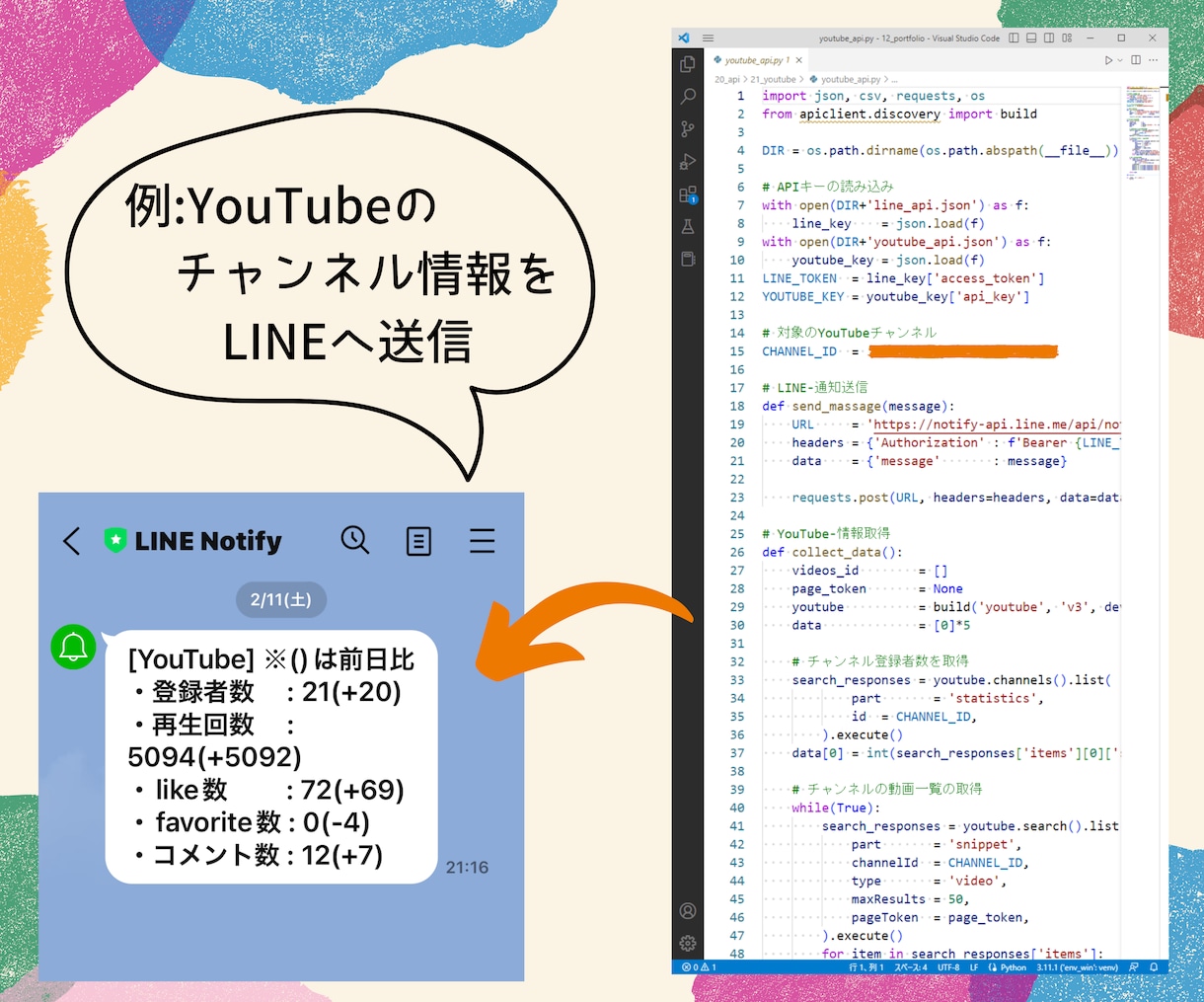Image resolution: width=1204 pixels, height=1002 pixels.
Task: Toggle the bottom panel layout
Action: 1031,38
